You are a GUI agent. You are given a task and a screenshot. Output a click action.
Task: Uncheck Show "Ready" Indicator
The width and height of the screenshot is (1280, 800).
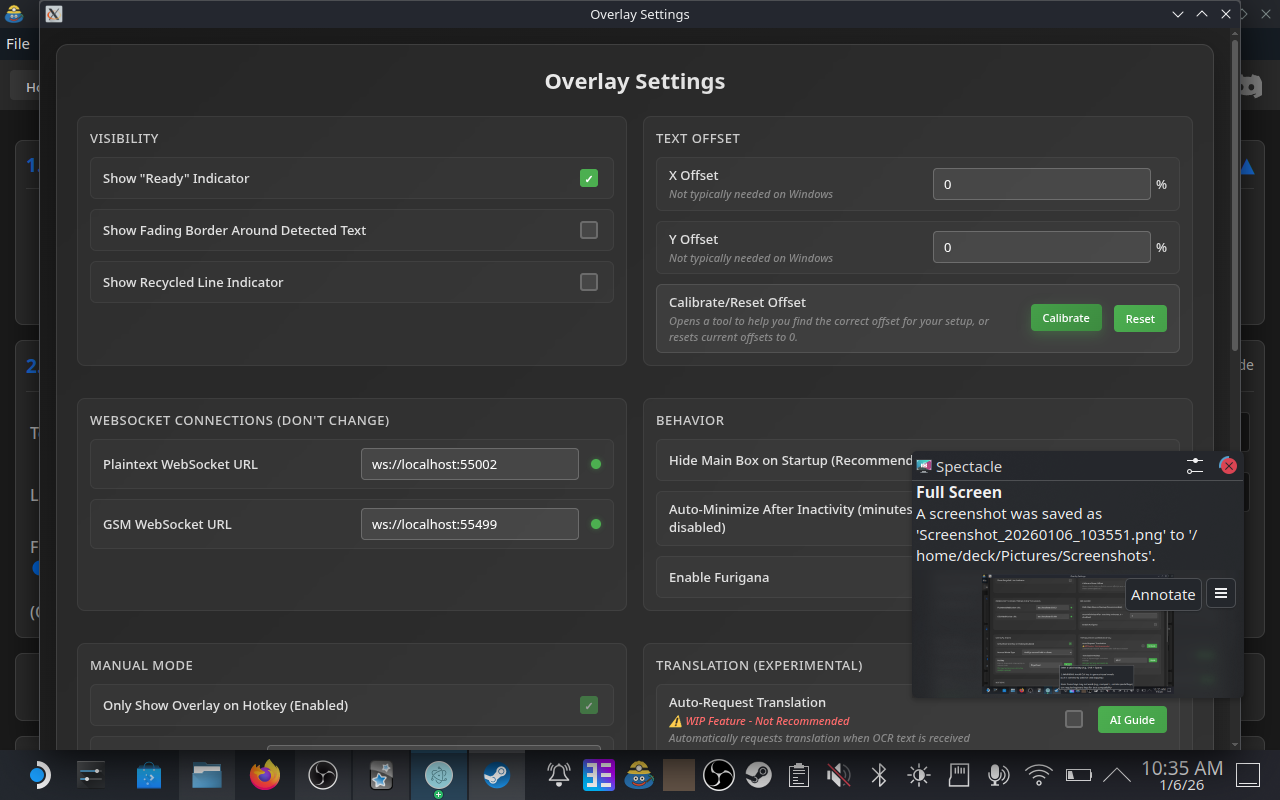click(x=589, y=178)
